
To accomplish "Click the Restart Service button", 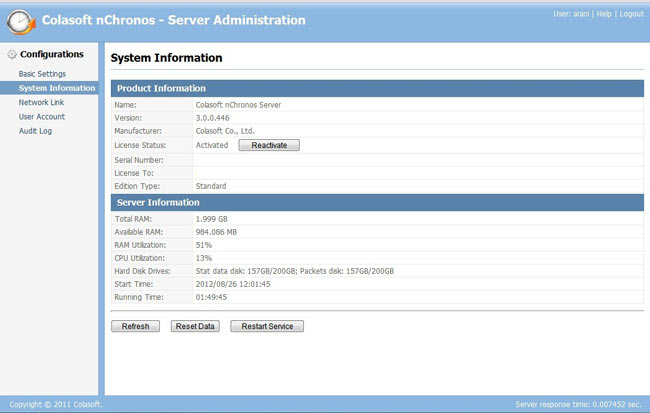I will tap(267, 326).
